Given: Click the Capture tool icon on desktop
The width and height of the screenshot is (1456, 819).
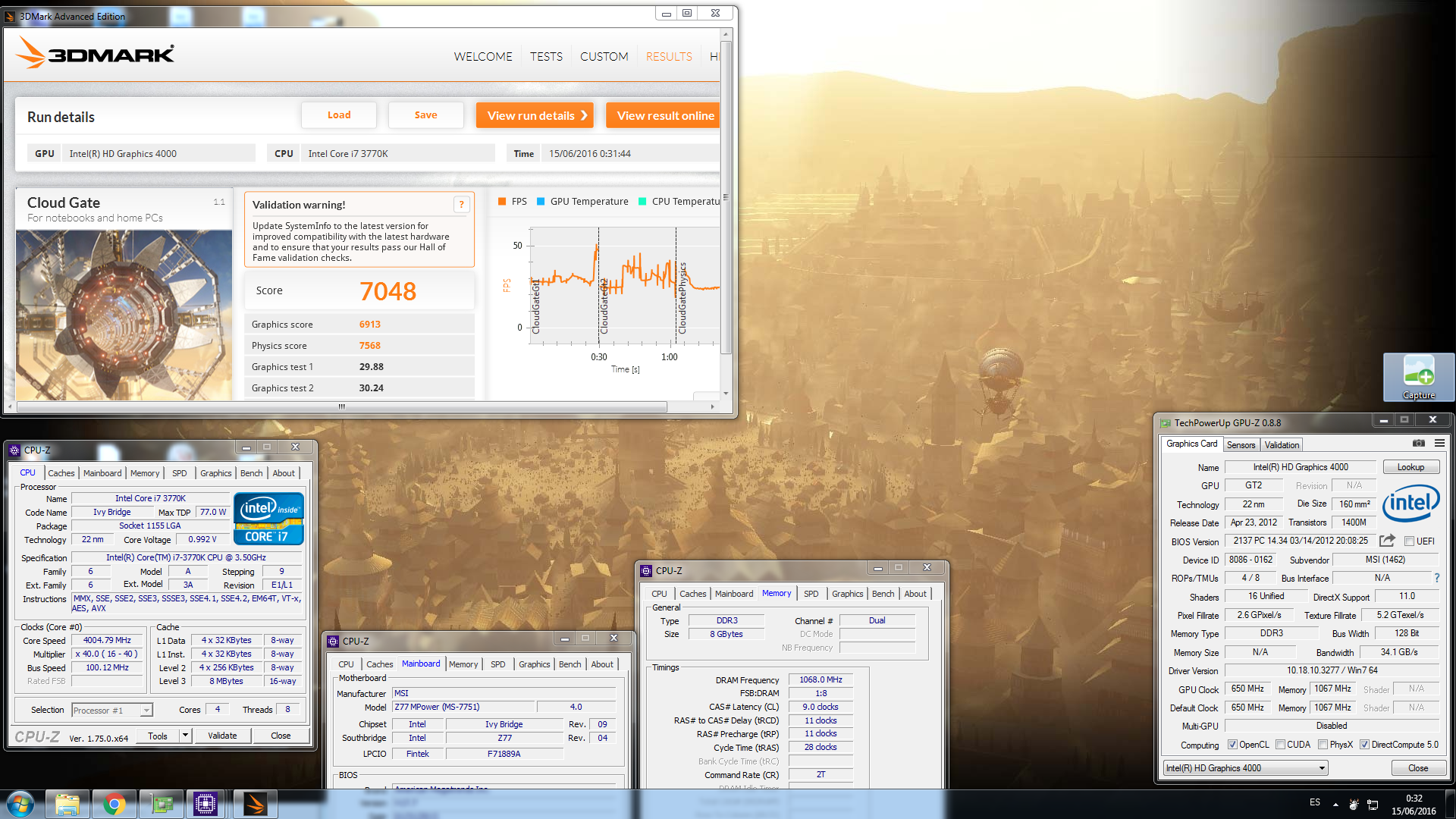Looking at the screenshot, I should tap(1419, 377).
